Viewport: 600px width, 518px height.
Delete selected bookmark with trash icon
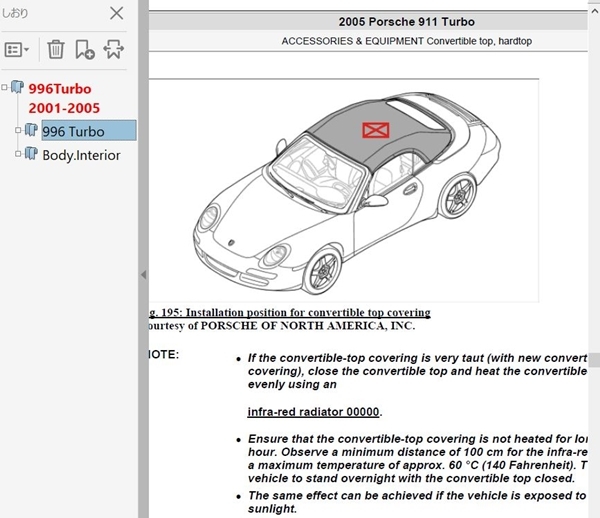click(55, 49)
